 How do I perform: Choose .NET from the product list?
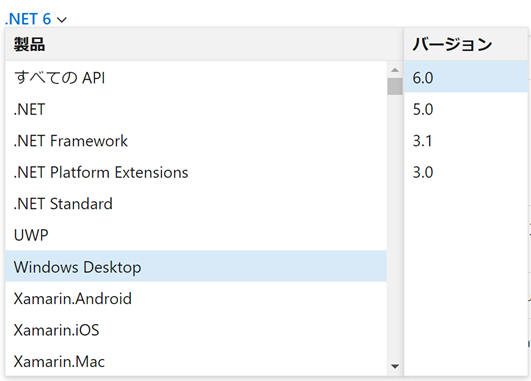(196, 109)
